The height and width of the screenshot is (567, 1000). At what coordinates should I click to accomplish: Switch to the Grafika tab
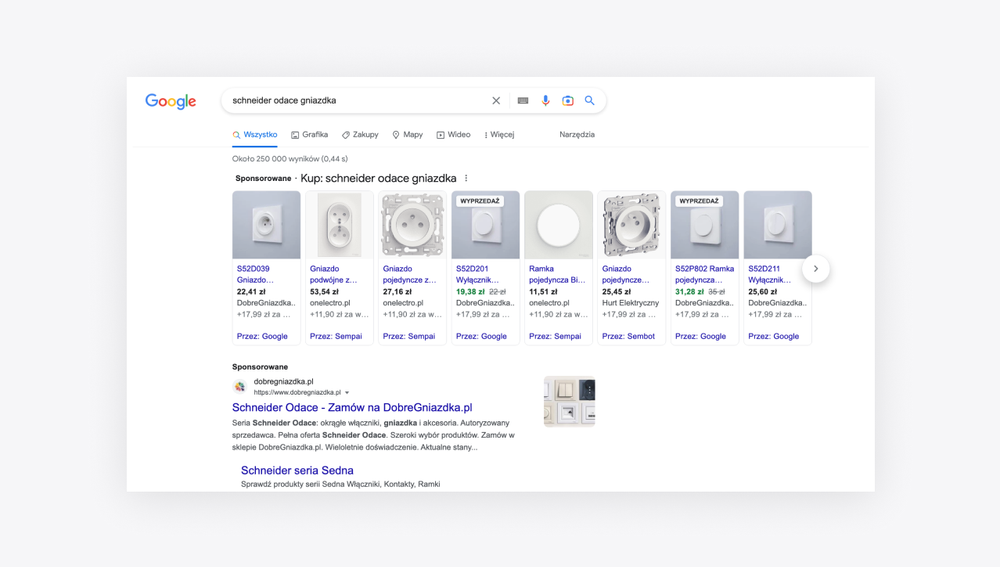coord(309,135)
